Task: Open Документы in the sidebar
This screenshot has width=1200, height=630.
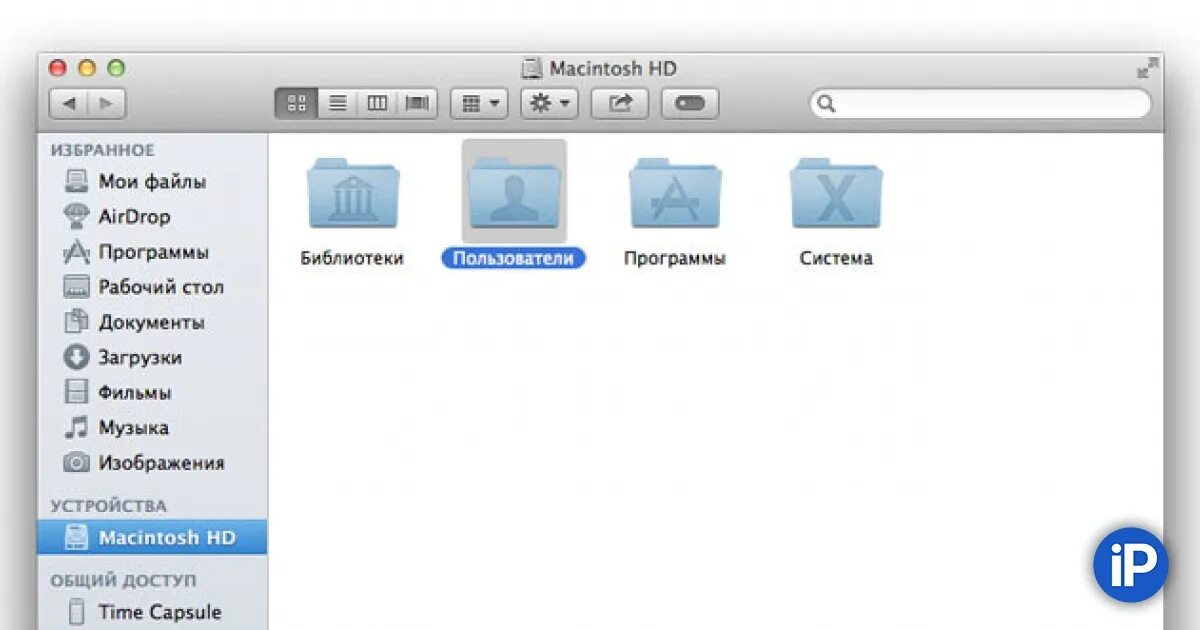Action: [152, 322]
